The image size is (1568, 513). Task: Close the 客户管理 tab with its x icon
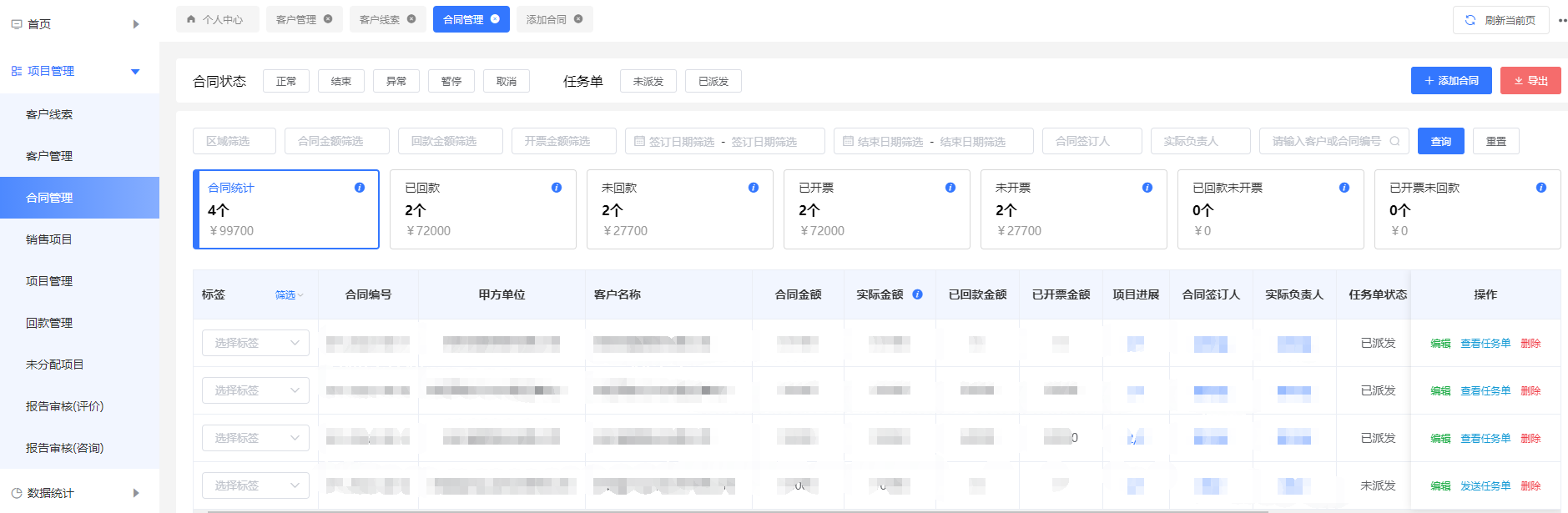click(x=328, y=19)
